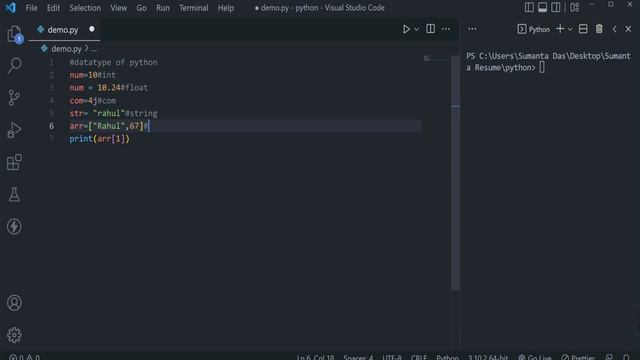Open the Testing flask icon
This screenshot has width=640, height=360.
[14, 194]
